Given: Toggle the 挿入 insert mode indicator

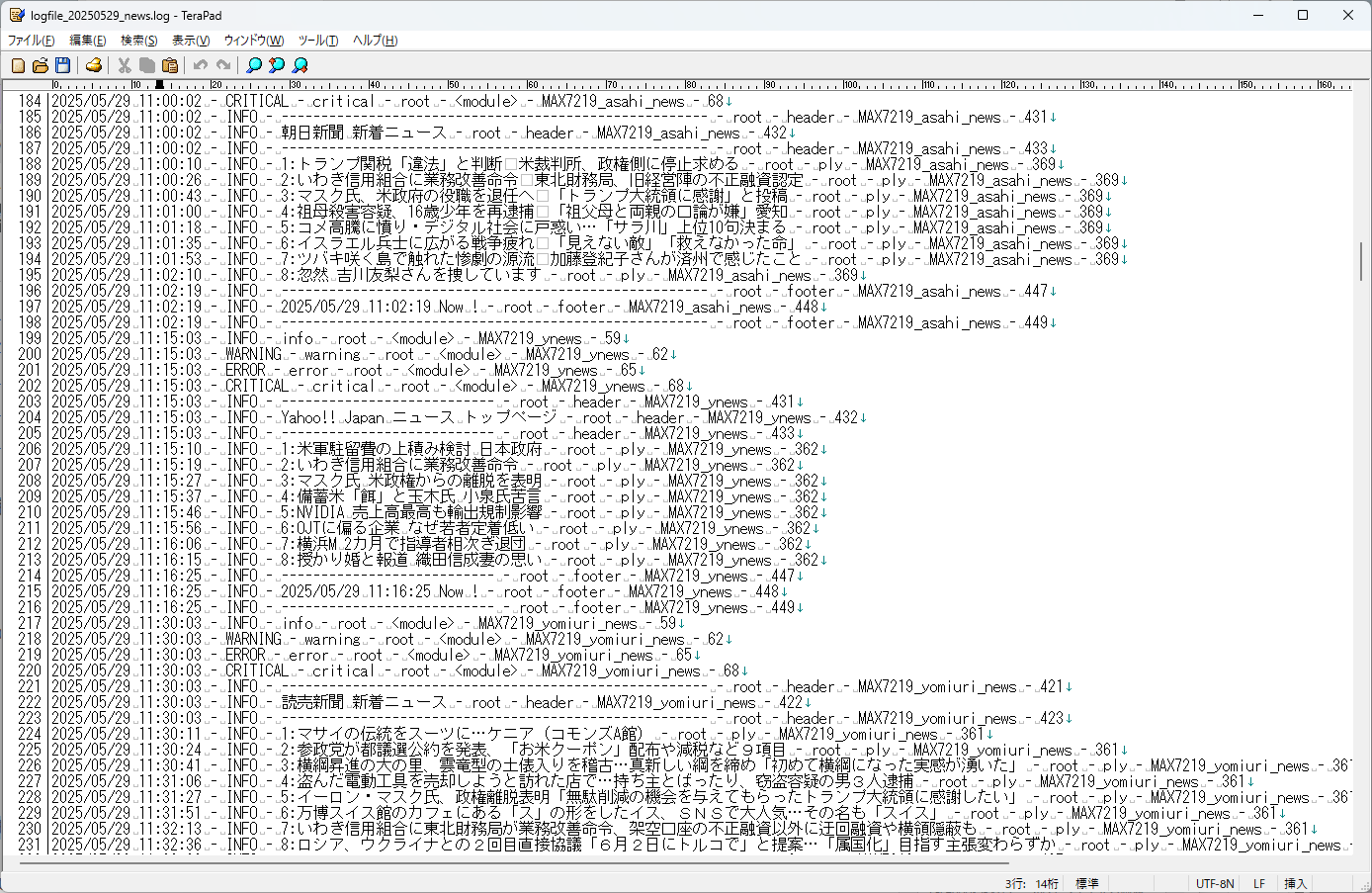Looking at the screenshot, I should (1295, 883).
